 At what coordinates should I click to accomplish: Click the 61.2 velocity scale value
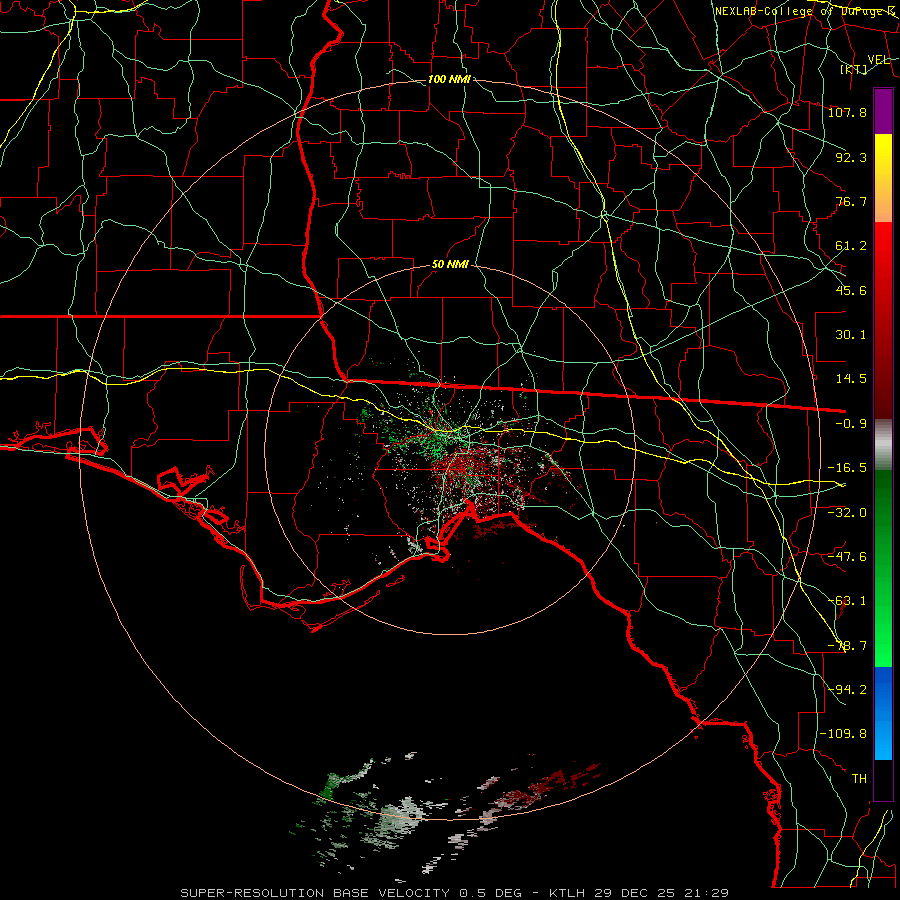851,246
